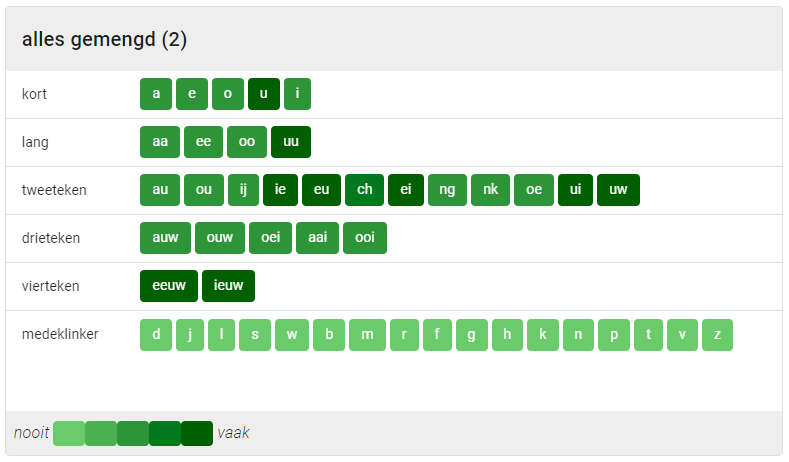Click the 'ng' tile
The width and height of the screenshot is (789, 462).
(x=447, y=190)
